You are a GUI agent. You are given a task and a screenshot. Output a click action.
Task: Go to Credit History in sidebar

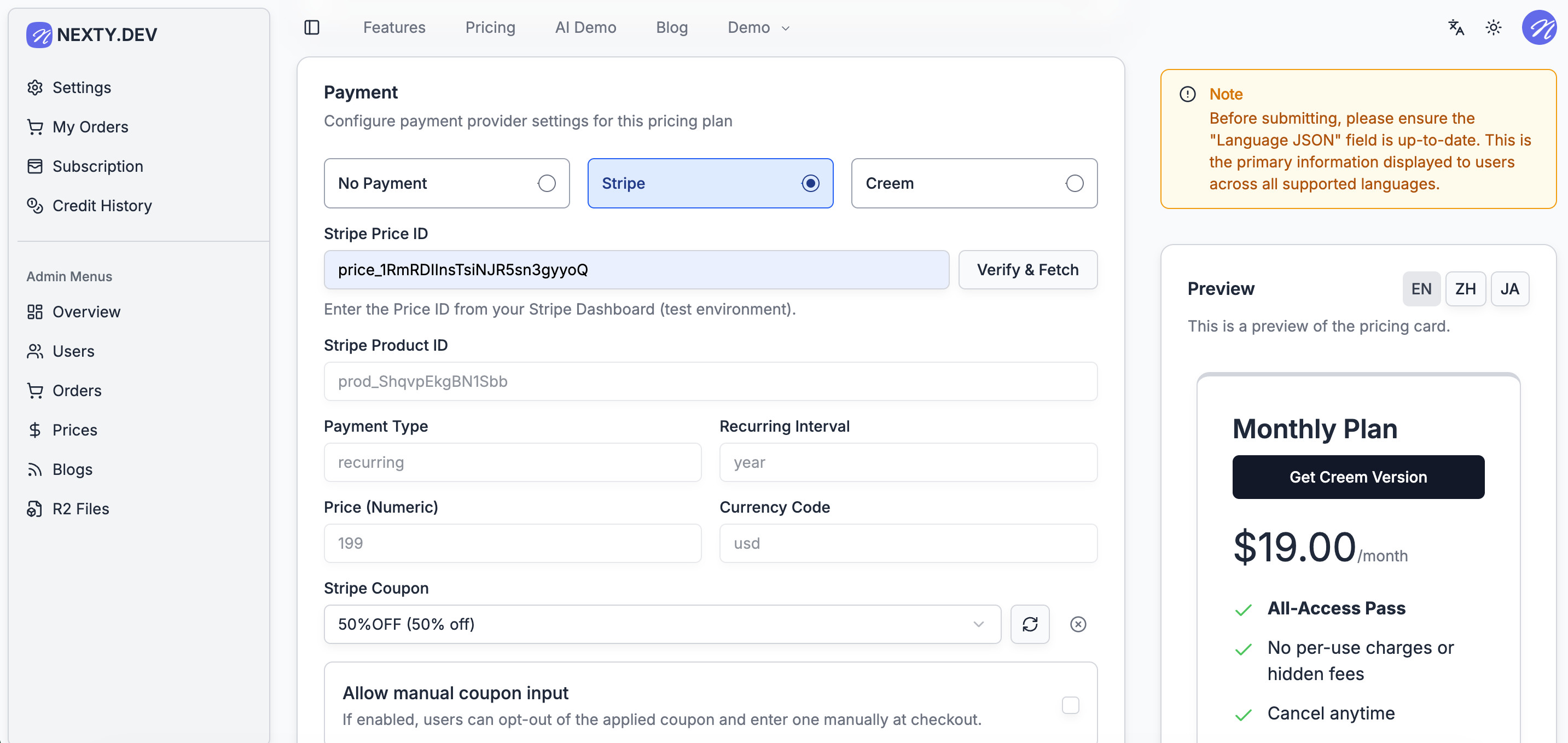pos(102,206)
